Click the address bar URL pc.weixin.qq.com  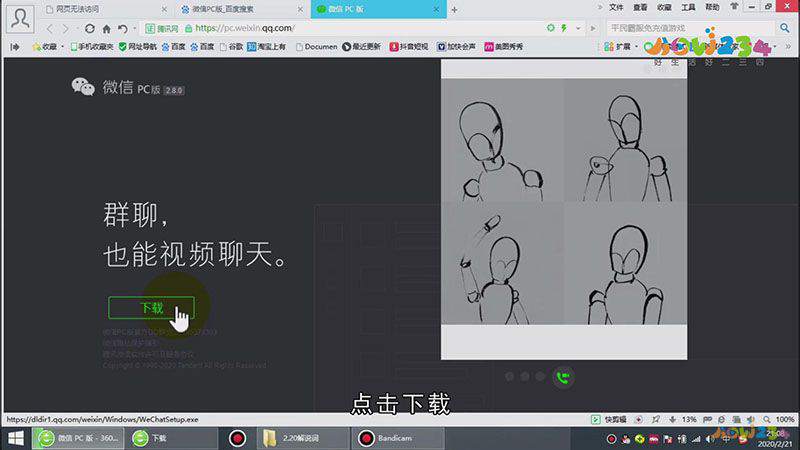245,28
